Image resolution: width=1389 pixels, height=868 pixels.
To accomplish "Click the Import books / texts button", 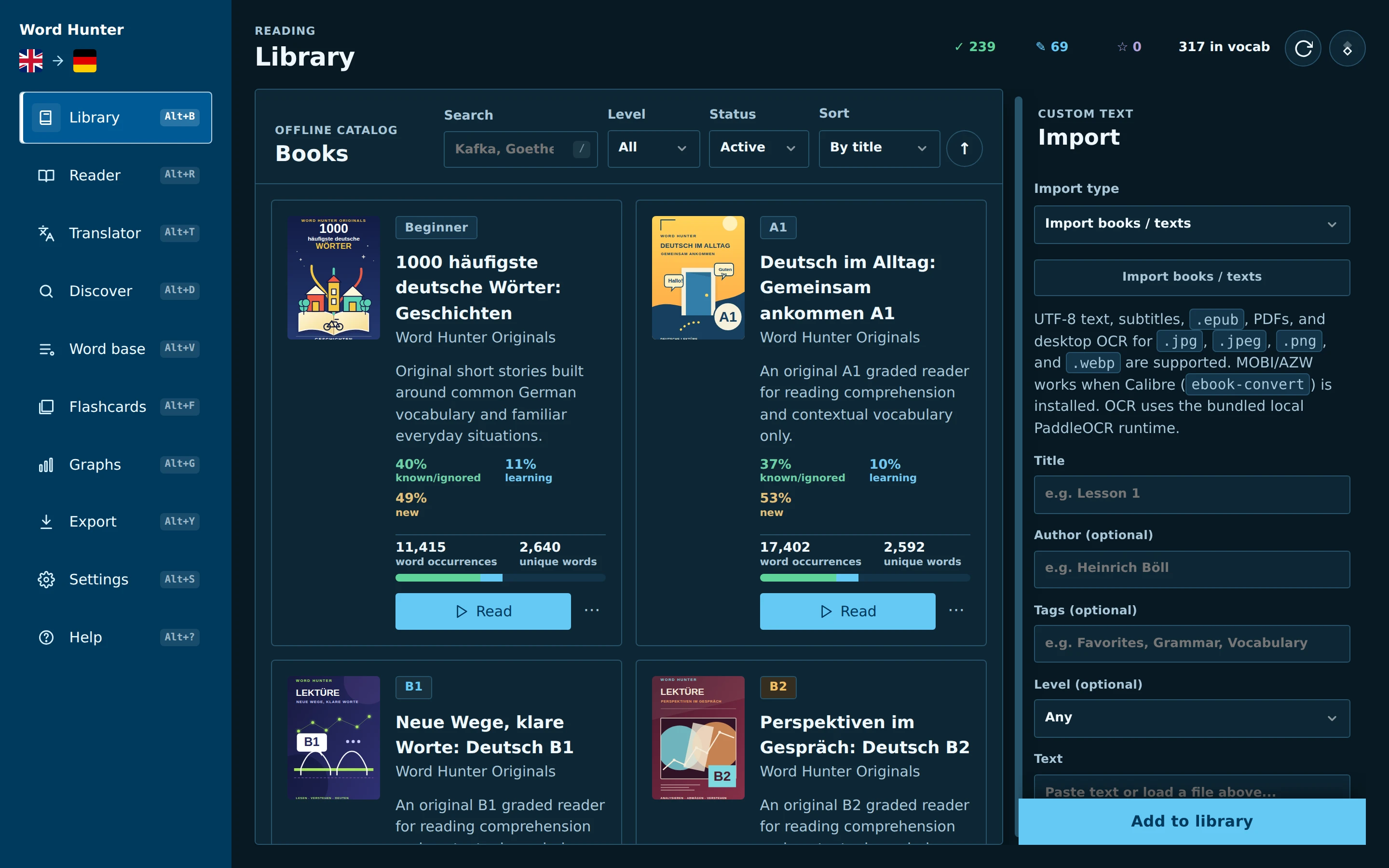I will coord(1192,277).
